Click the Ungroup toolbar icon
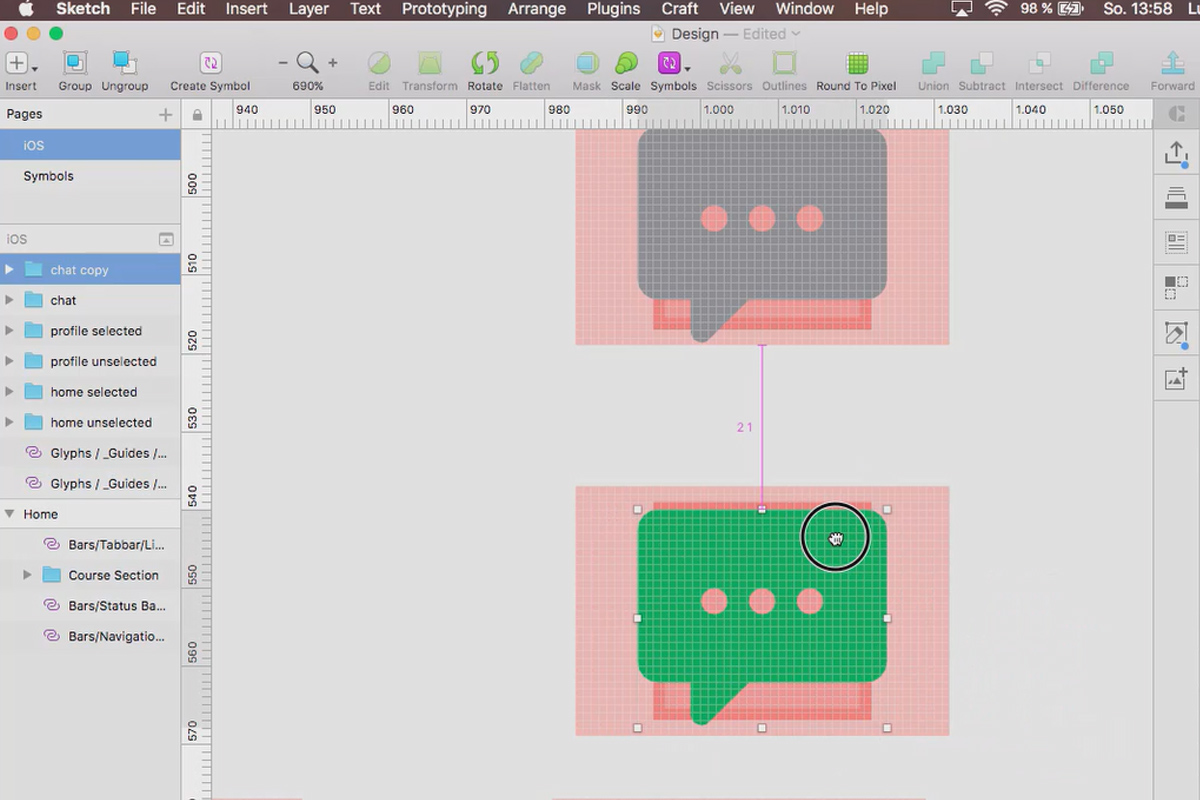Screen dimensions: 1200x800 pyautogui.click(x=125, y=64)
